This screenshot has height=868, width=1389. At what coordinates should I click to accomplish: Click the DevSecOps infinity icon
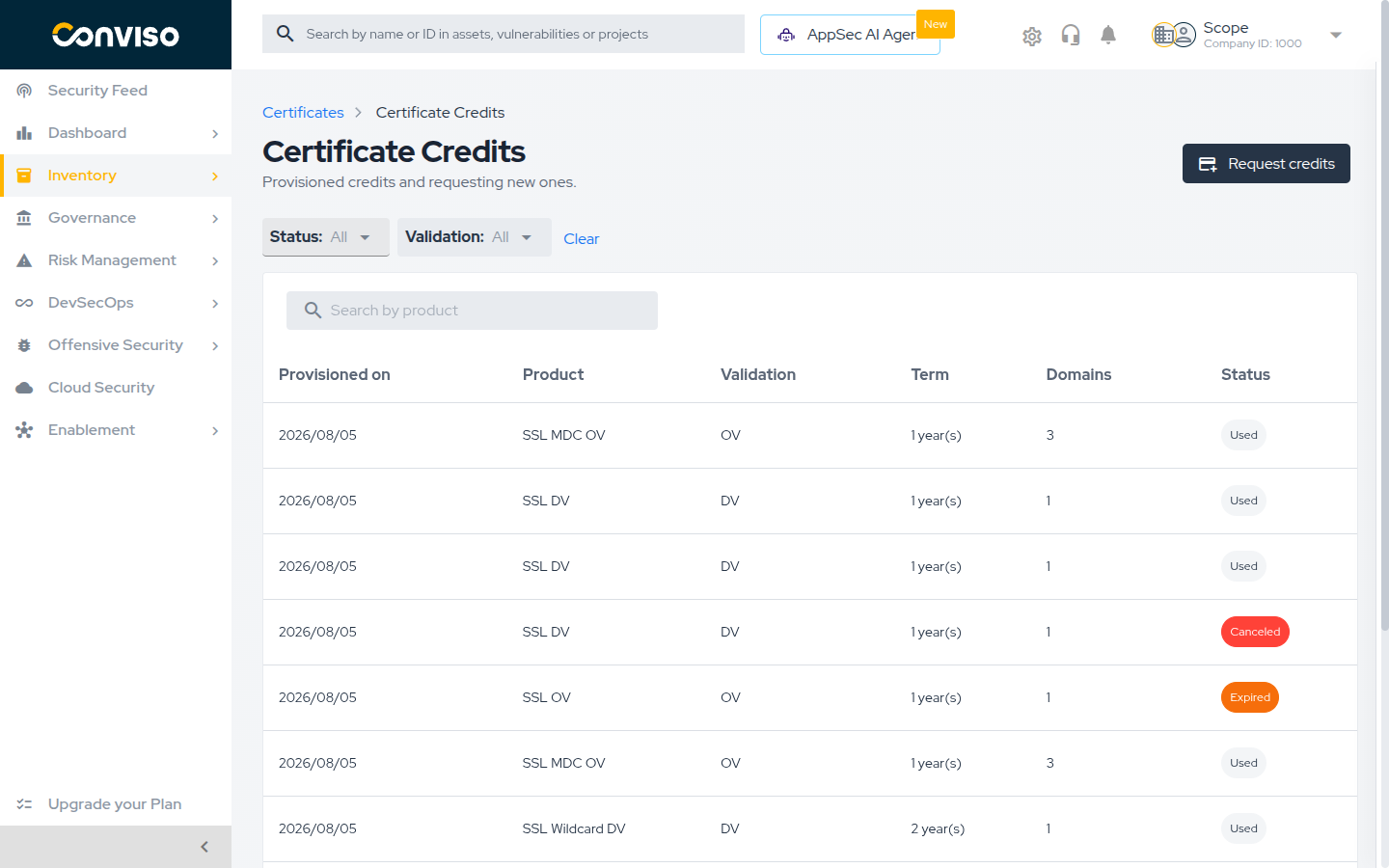[24, 303]
